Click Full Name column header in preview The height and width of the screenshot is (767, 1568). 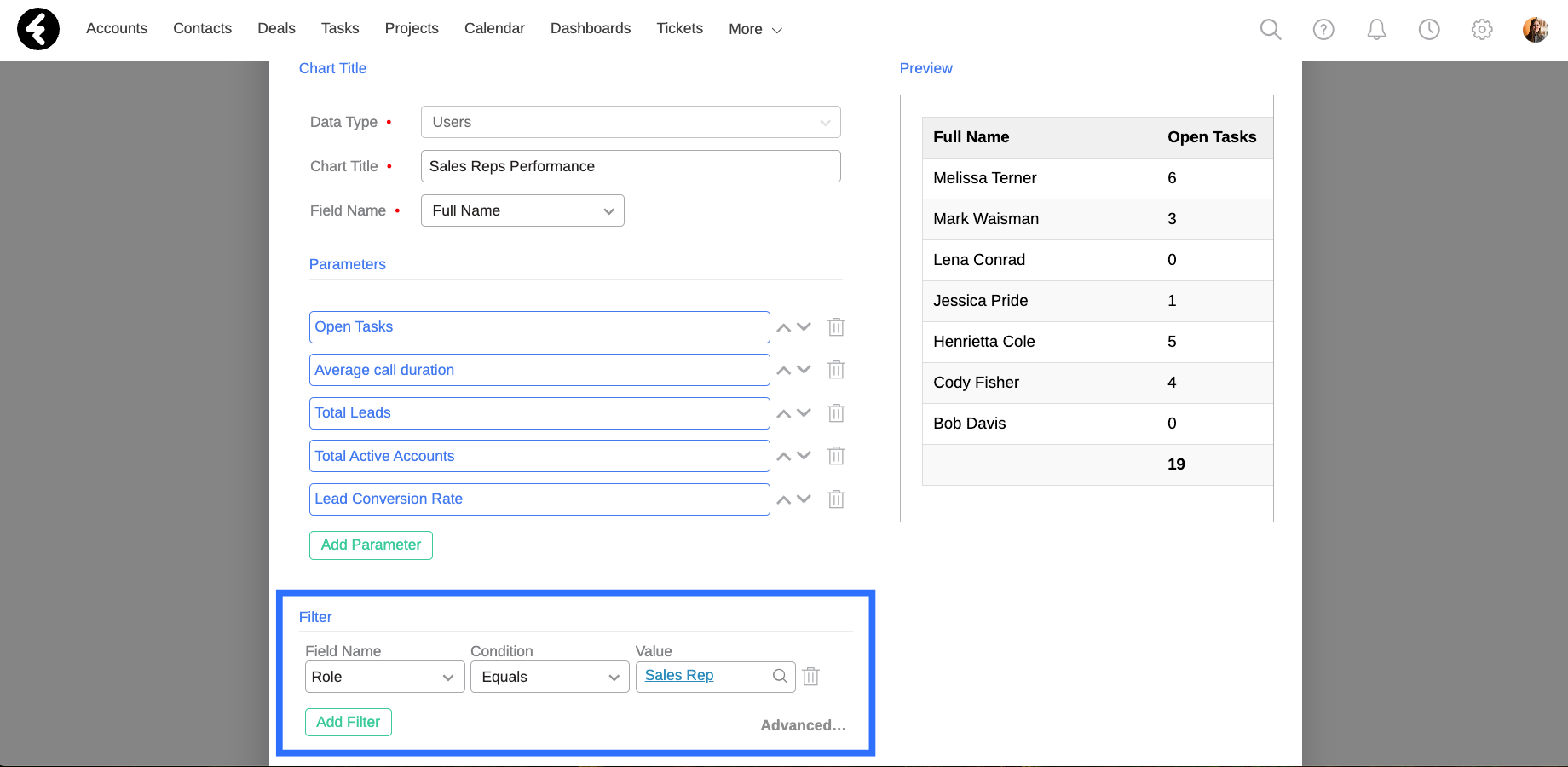point(971,137)
